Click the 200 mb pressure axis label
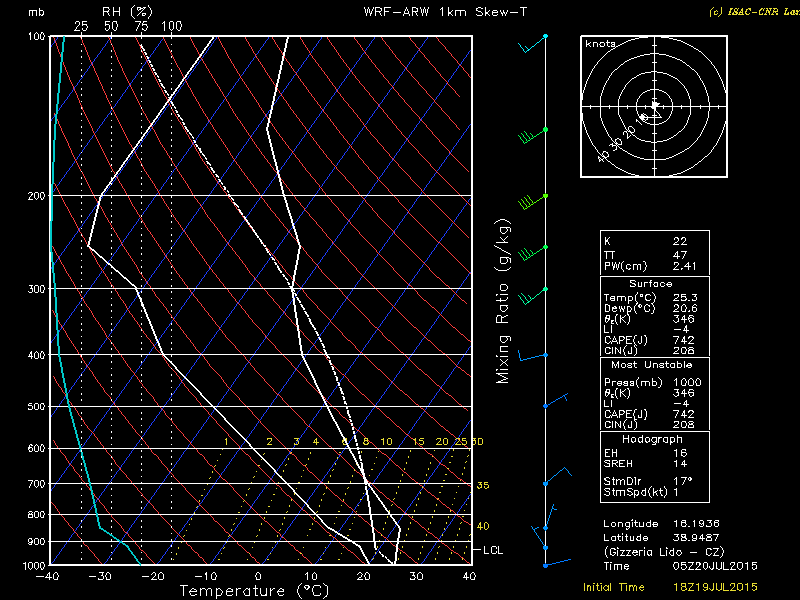The image size is (800, 600). (37, 196)
